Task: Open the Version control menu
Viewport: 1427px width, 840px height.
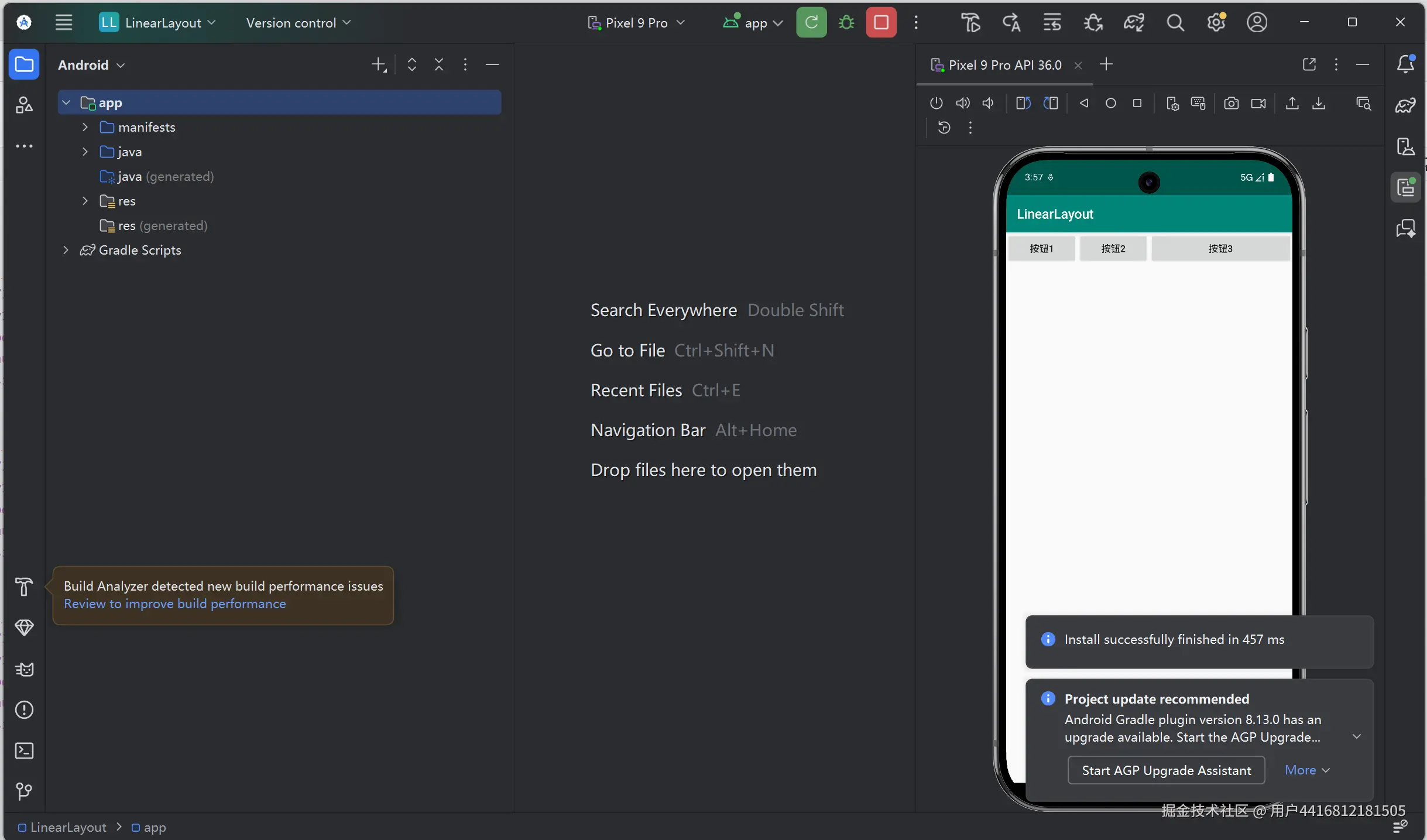Action: pyautogui.click(x=298, y=23)
